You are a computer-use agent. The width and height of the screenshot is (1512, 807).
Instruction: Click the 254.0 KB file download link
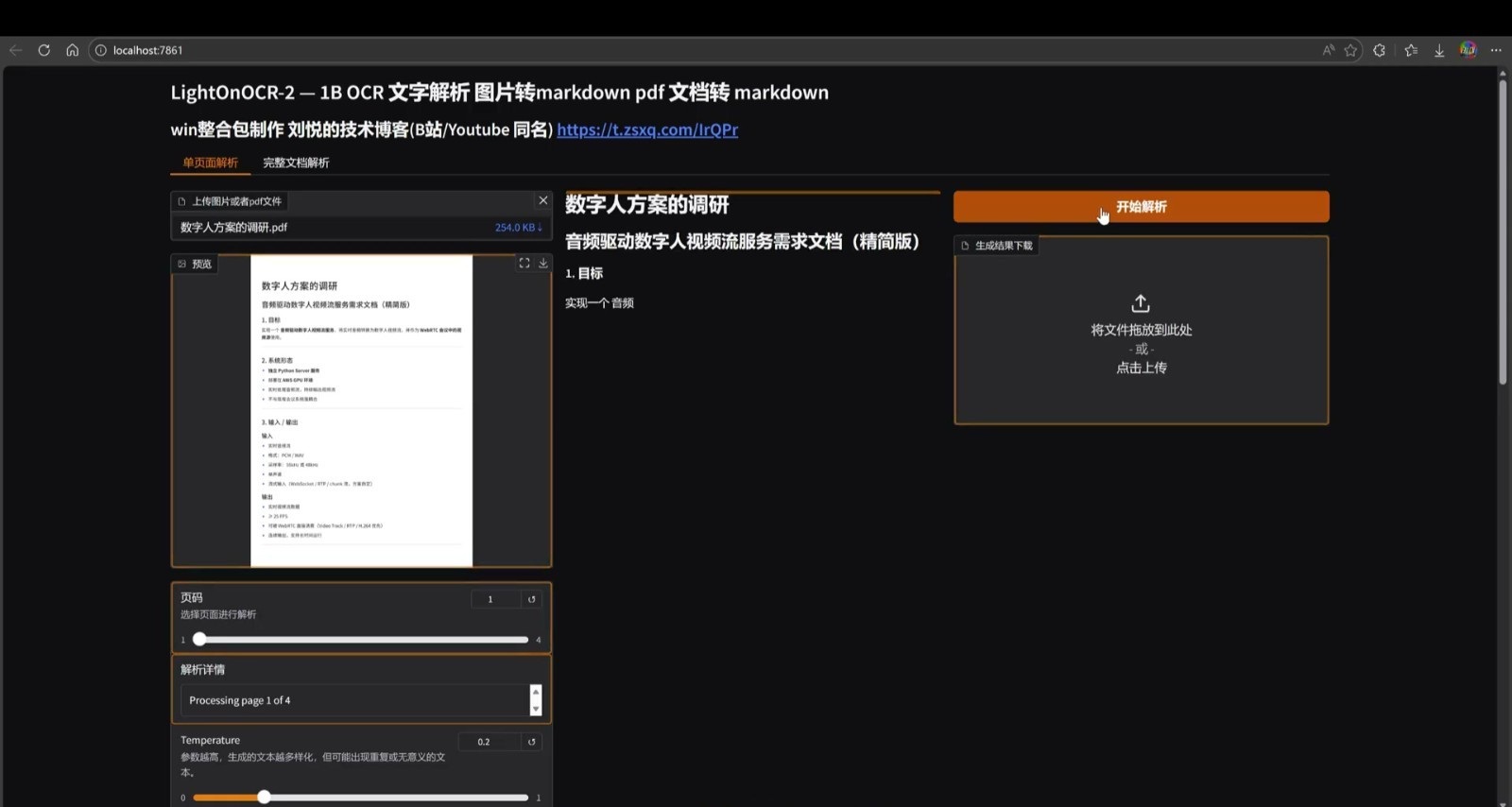[x=518, y=228]
